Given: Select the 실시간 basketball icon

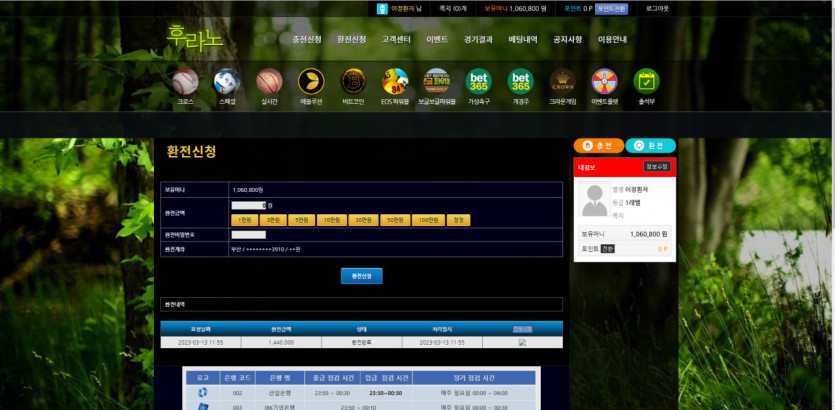Looking at the screenshot, I should [x=269, y=81].
